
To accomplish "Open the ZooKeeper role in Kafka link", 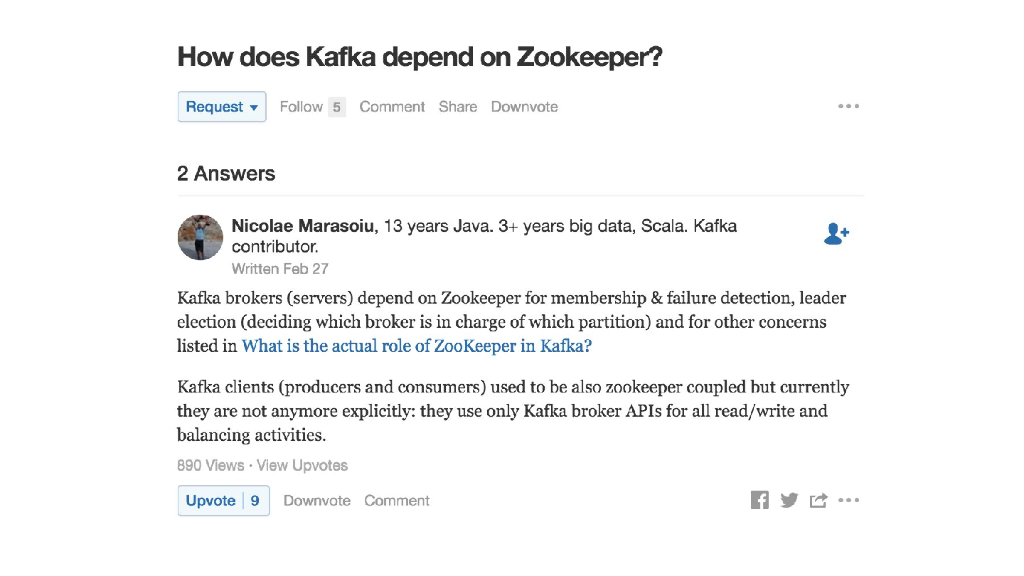I will click(417, 346).
